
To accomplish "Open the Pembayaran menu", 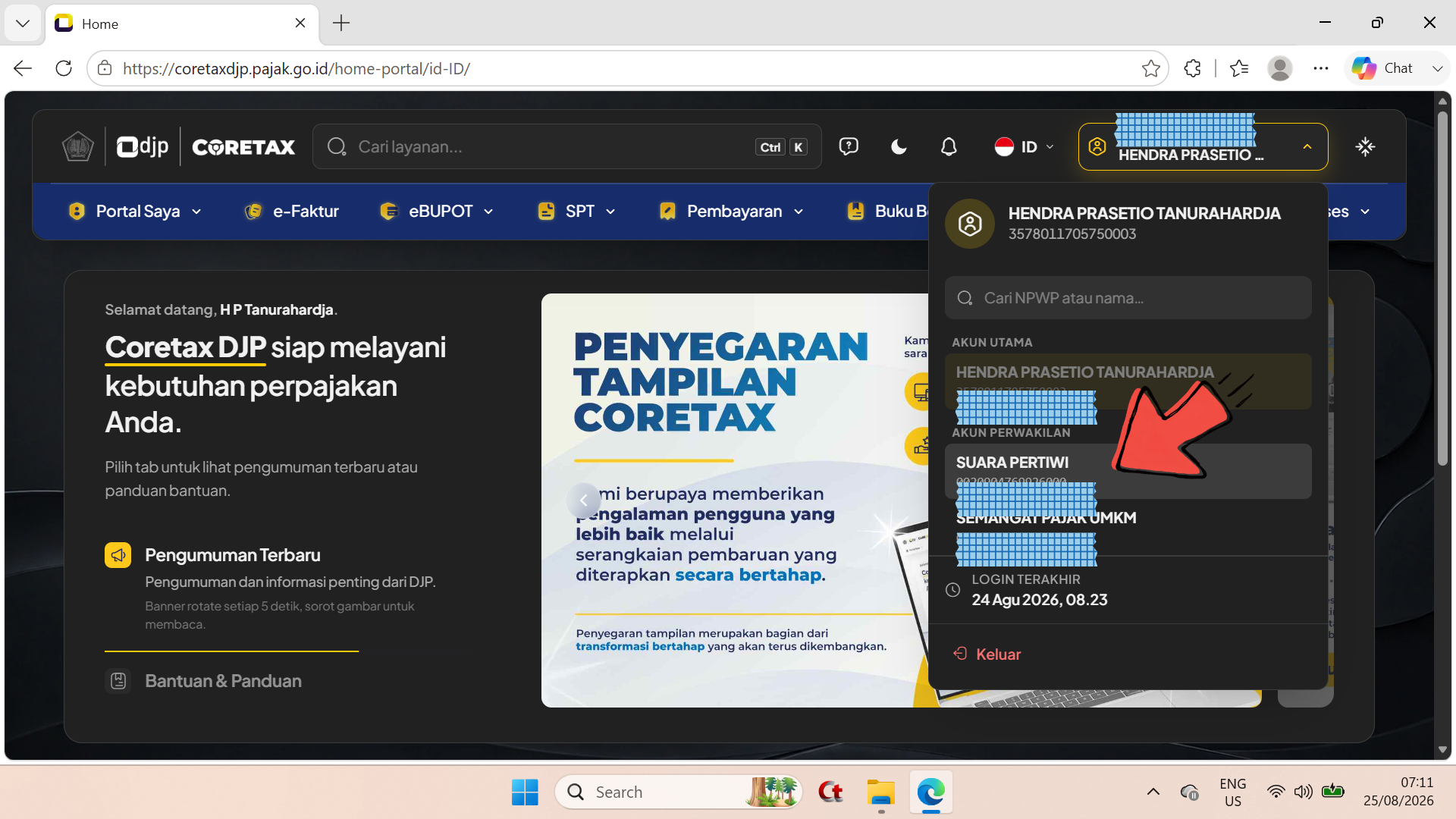I will point(731,212).
